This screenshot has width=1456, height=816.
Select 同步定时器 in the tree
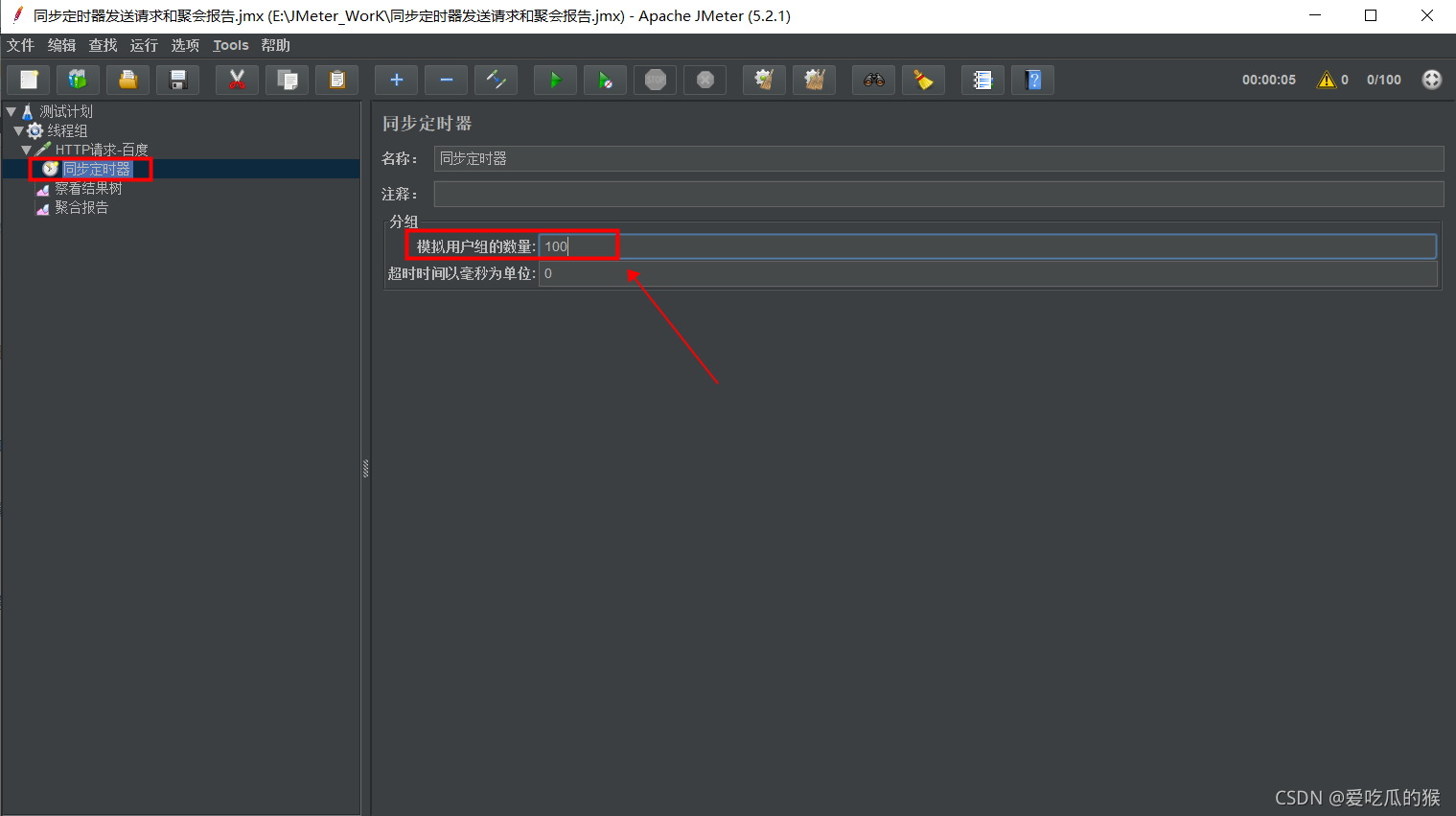97,169
